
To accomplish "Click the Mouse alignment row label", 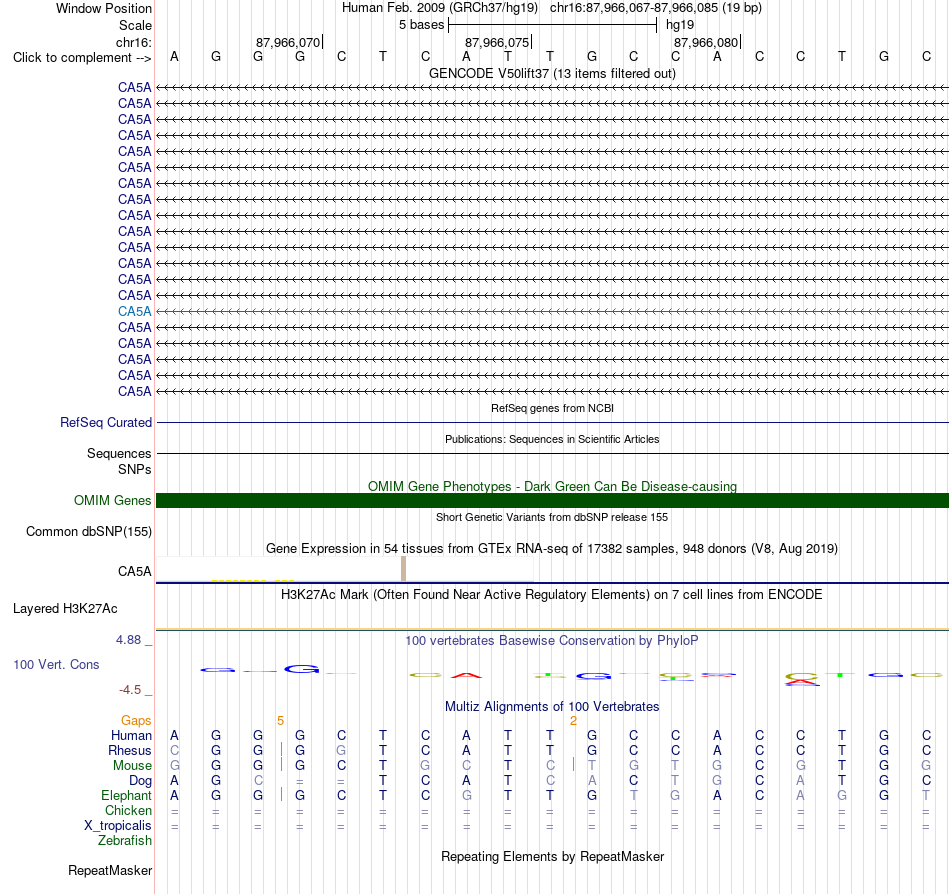I will tap(132, 766).
